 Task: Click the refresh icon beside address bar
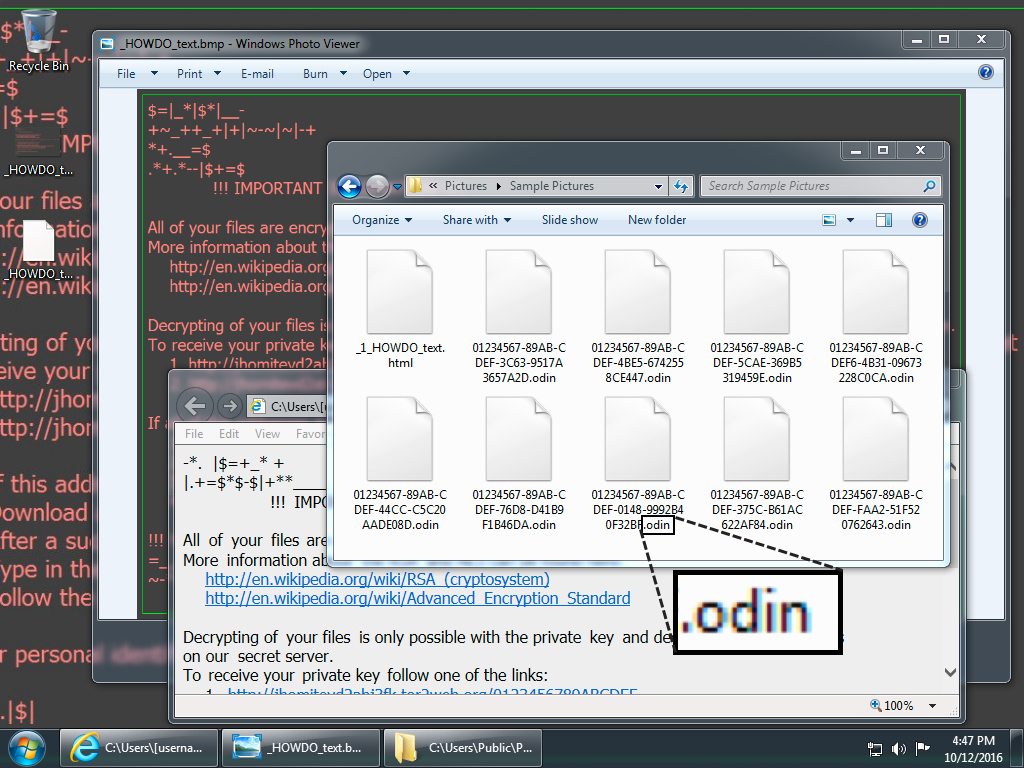pos(680,186)
